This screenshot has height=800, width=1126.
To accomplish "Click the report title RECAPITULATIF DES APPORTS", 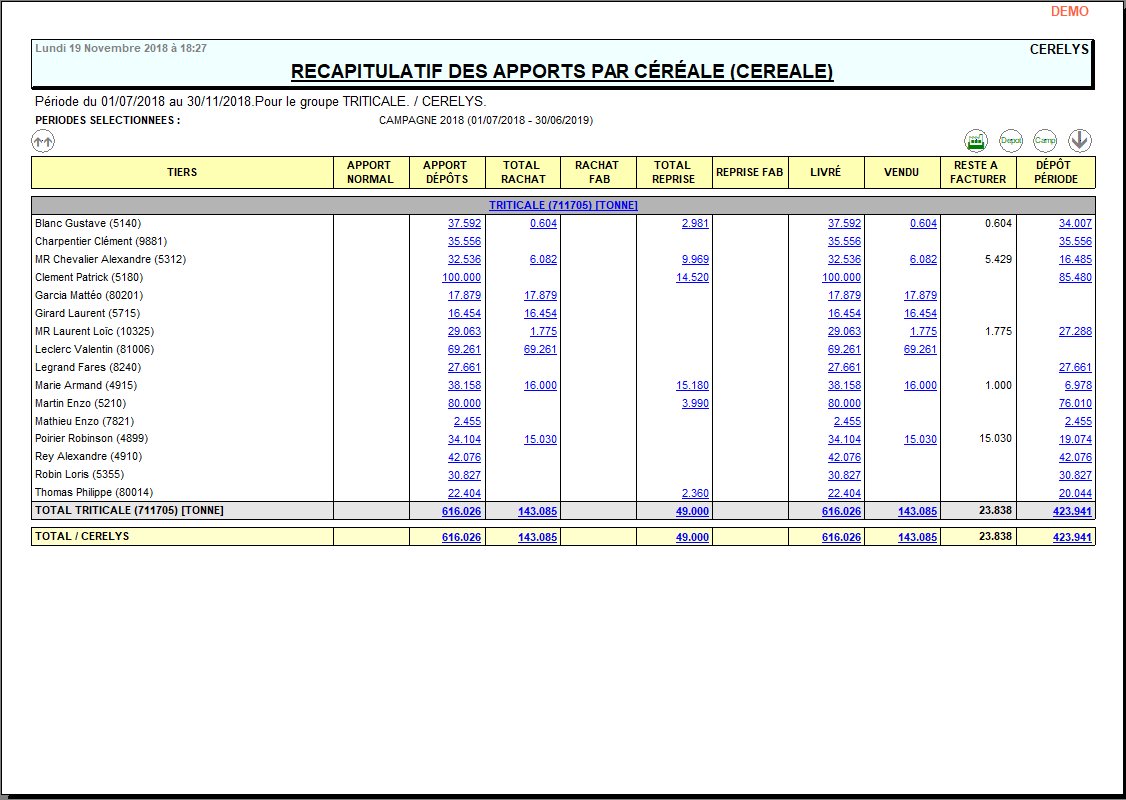I will [x=562, y=72].
